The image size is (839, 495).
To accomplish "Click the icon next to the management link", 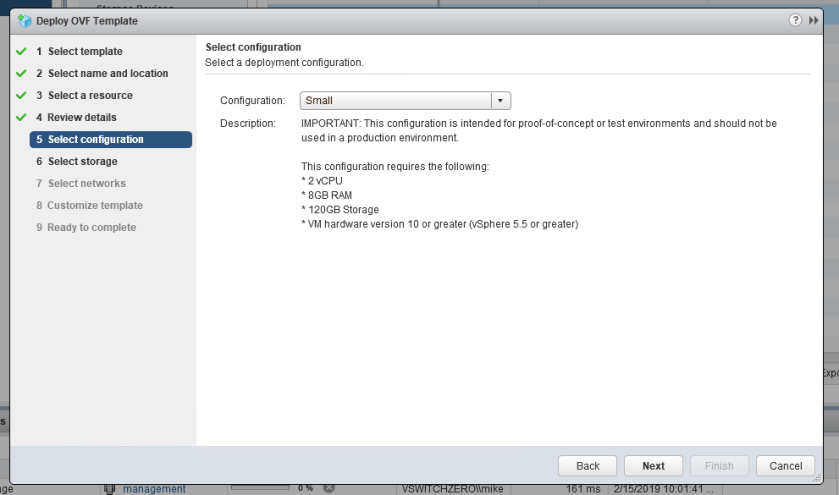I will [109, 489].
